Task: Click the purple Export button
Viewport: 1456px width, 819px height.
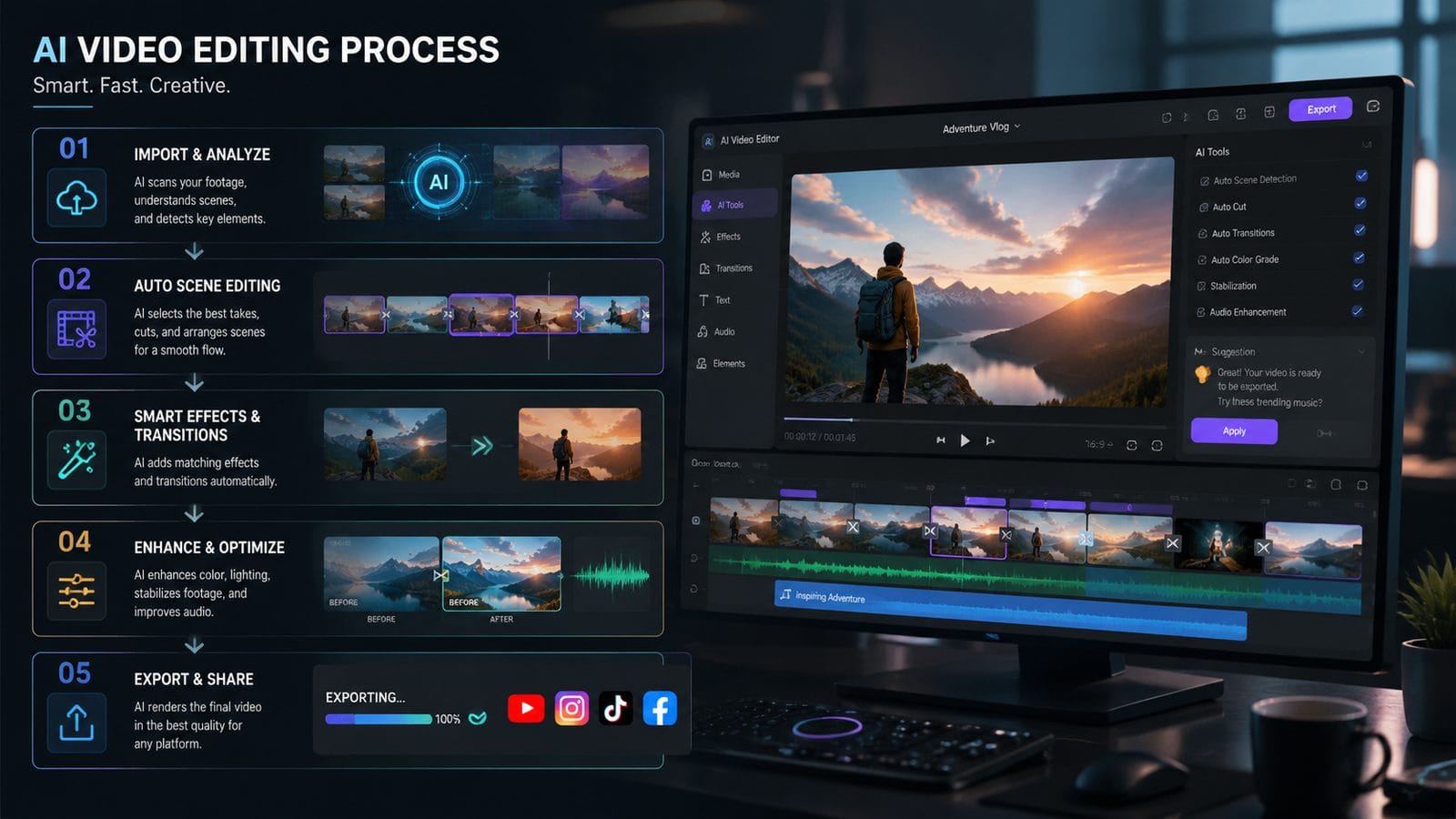Action: coord(1320,109)
